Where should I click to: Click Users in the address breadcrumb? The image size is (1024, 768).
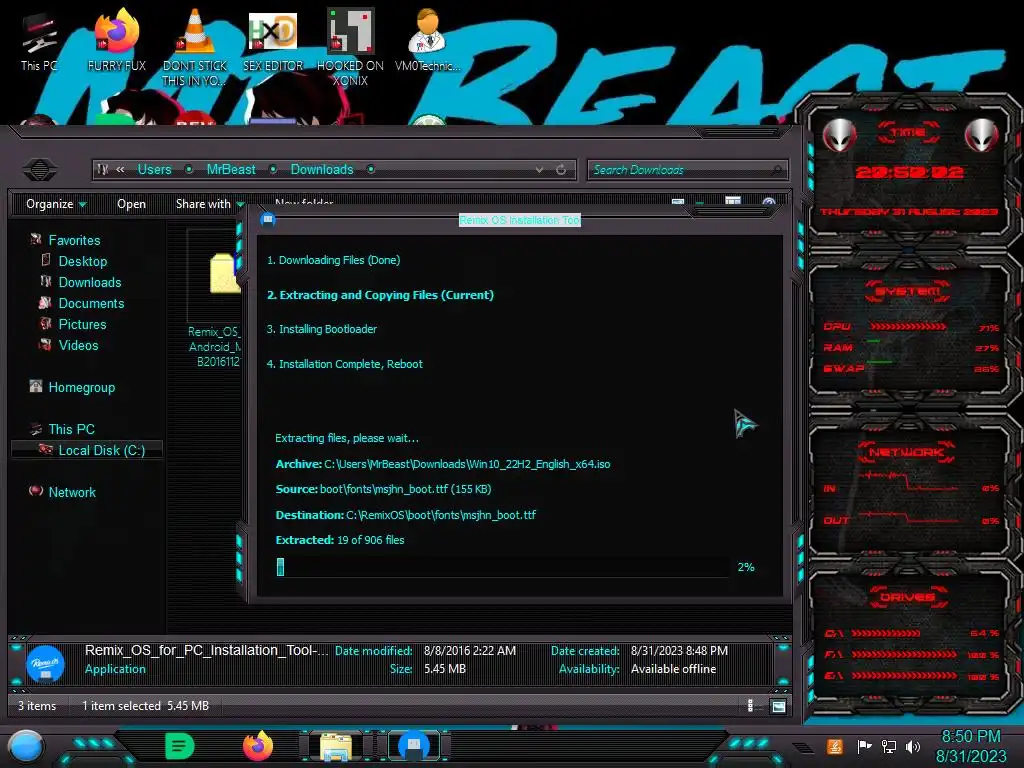coord(154,170)
